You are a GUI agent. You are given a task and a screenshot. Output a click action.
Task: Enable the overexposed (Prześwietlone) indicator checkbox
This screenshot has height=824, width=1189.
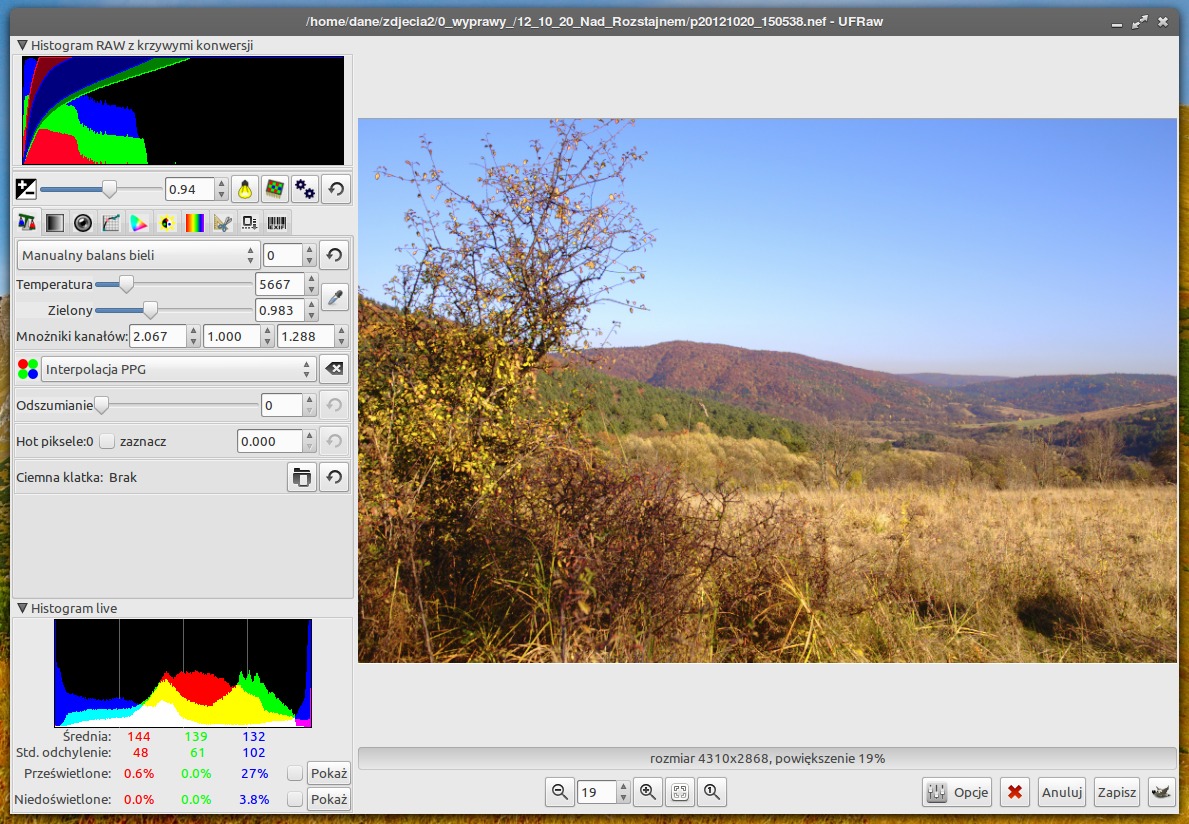pyautogui.click(x=295, y=773)
